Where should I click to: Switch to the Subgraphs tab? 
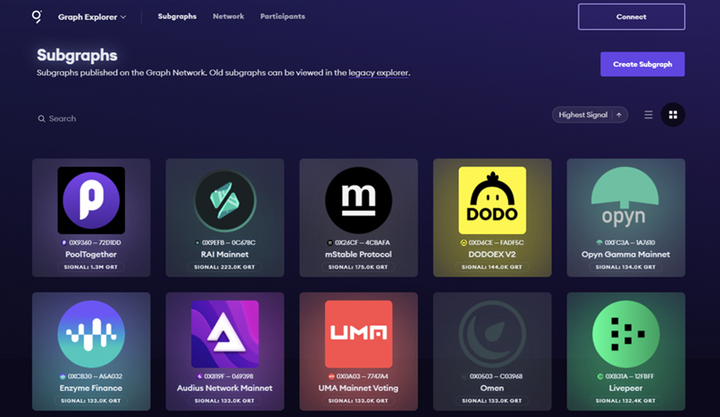tap(177, 17)
